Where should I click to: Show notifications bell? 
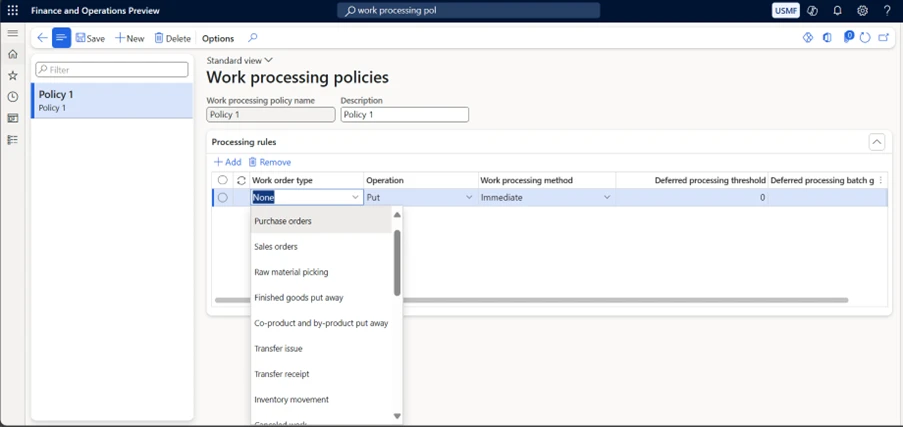click(837, 10)
